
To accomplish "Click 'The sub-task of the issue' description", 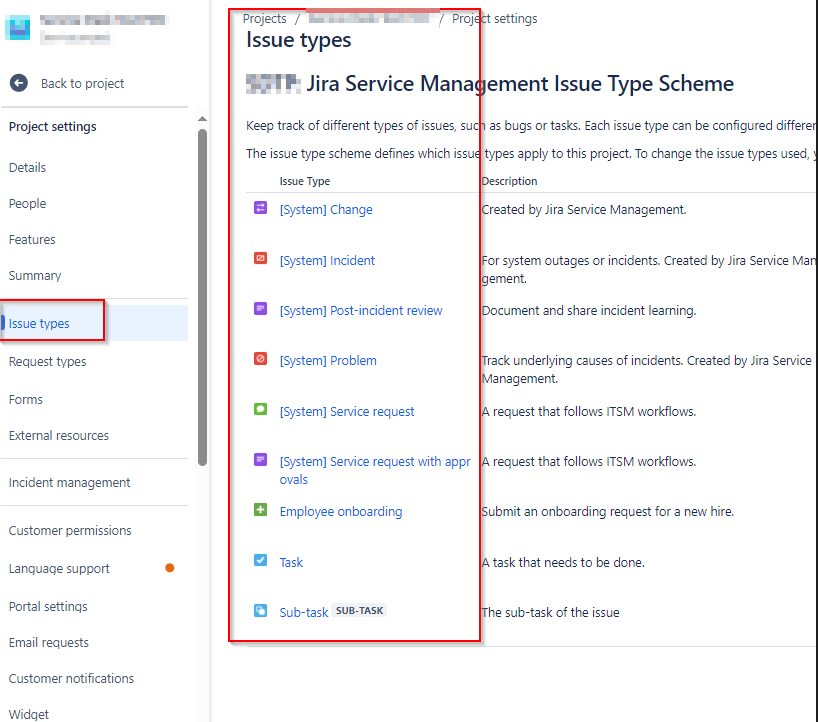I will pyautogui.click(x=550, y=612).
